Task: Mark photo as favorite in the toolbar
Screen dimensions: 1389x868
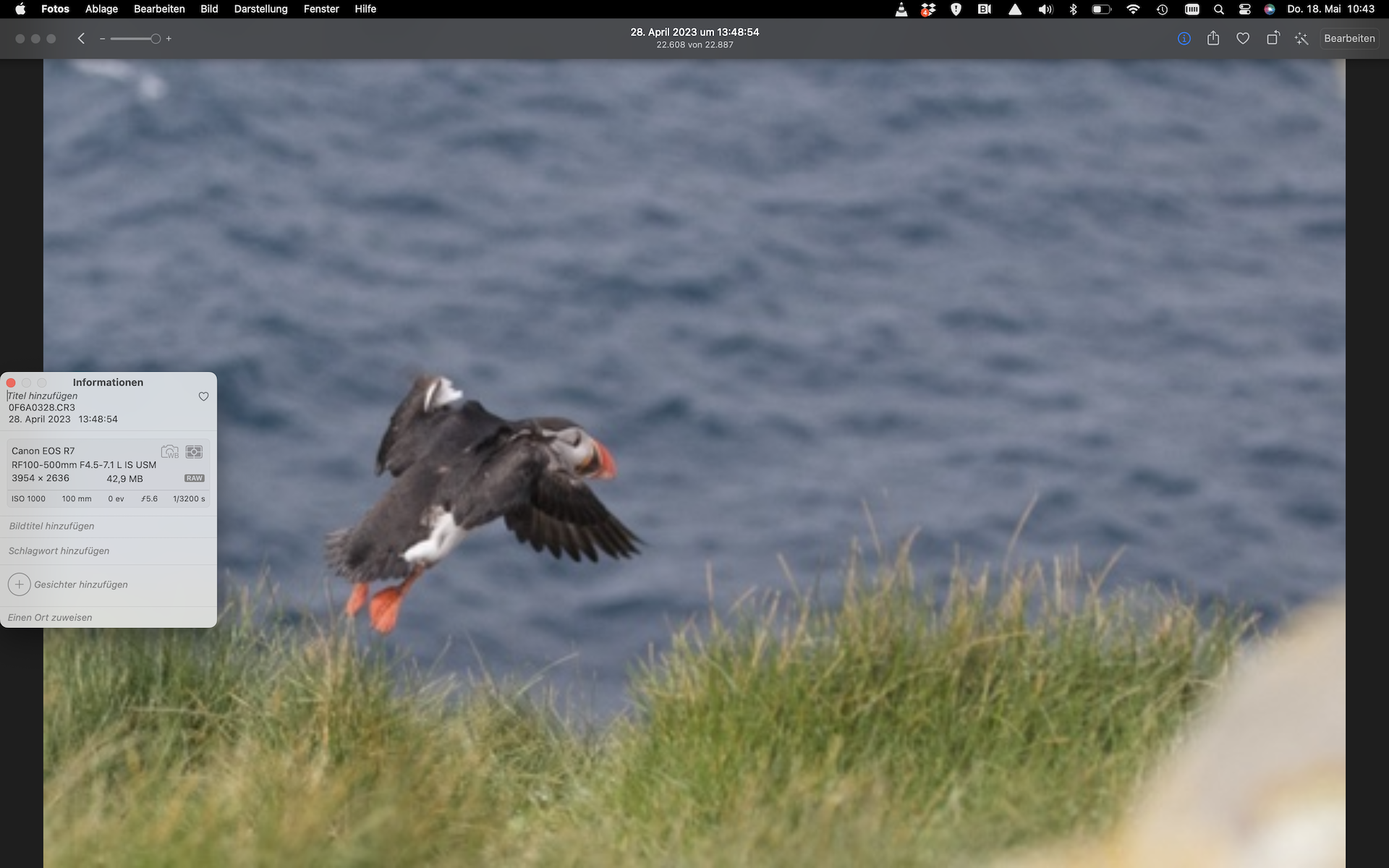Action: [x=1243, y=38]
